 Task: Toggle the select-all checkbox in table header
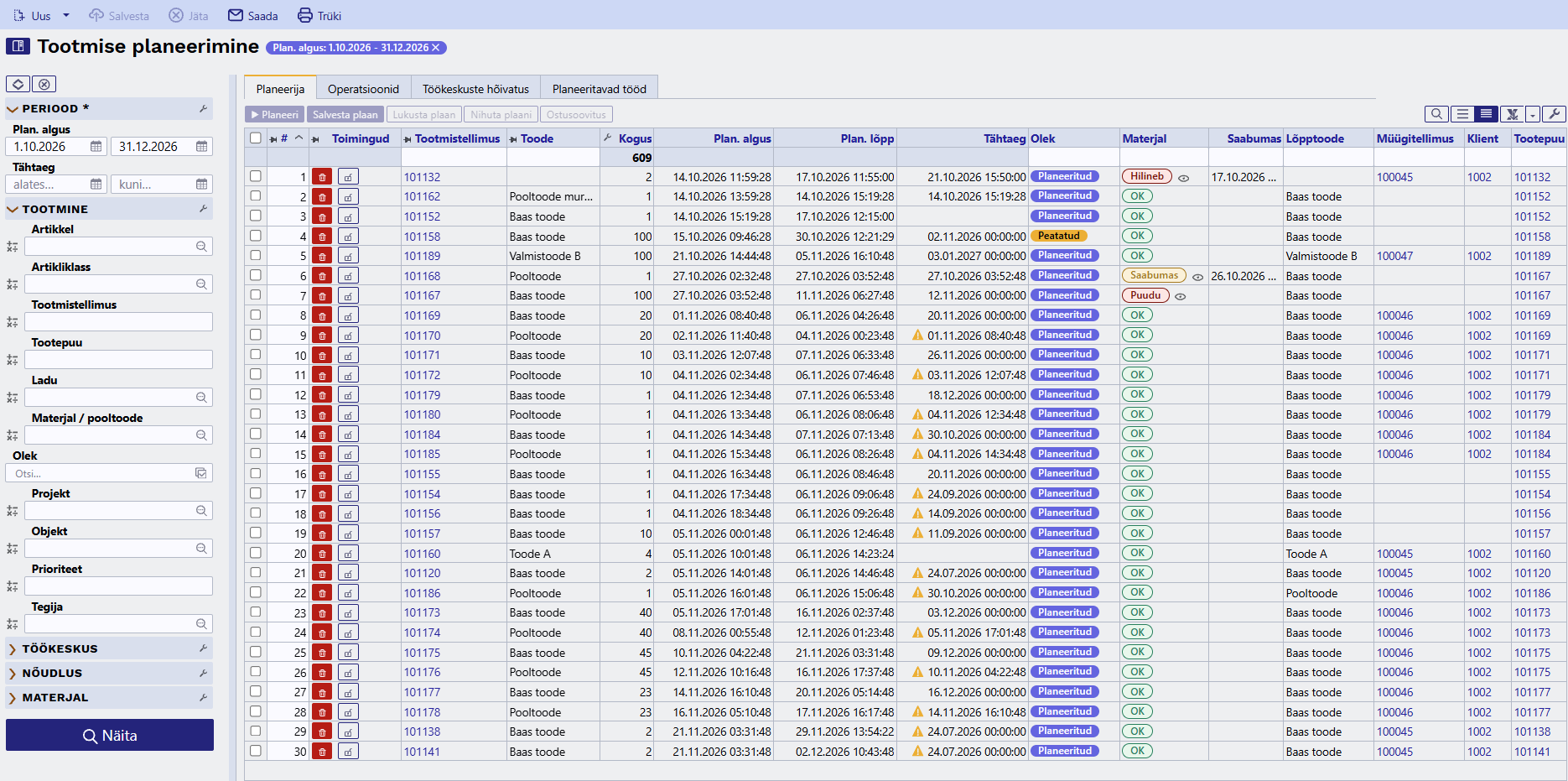(256, 138)
